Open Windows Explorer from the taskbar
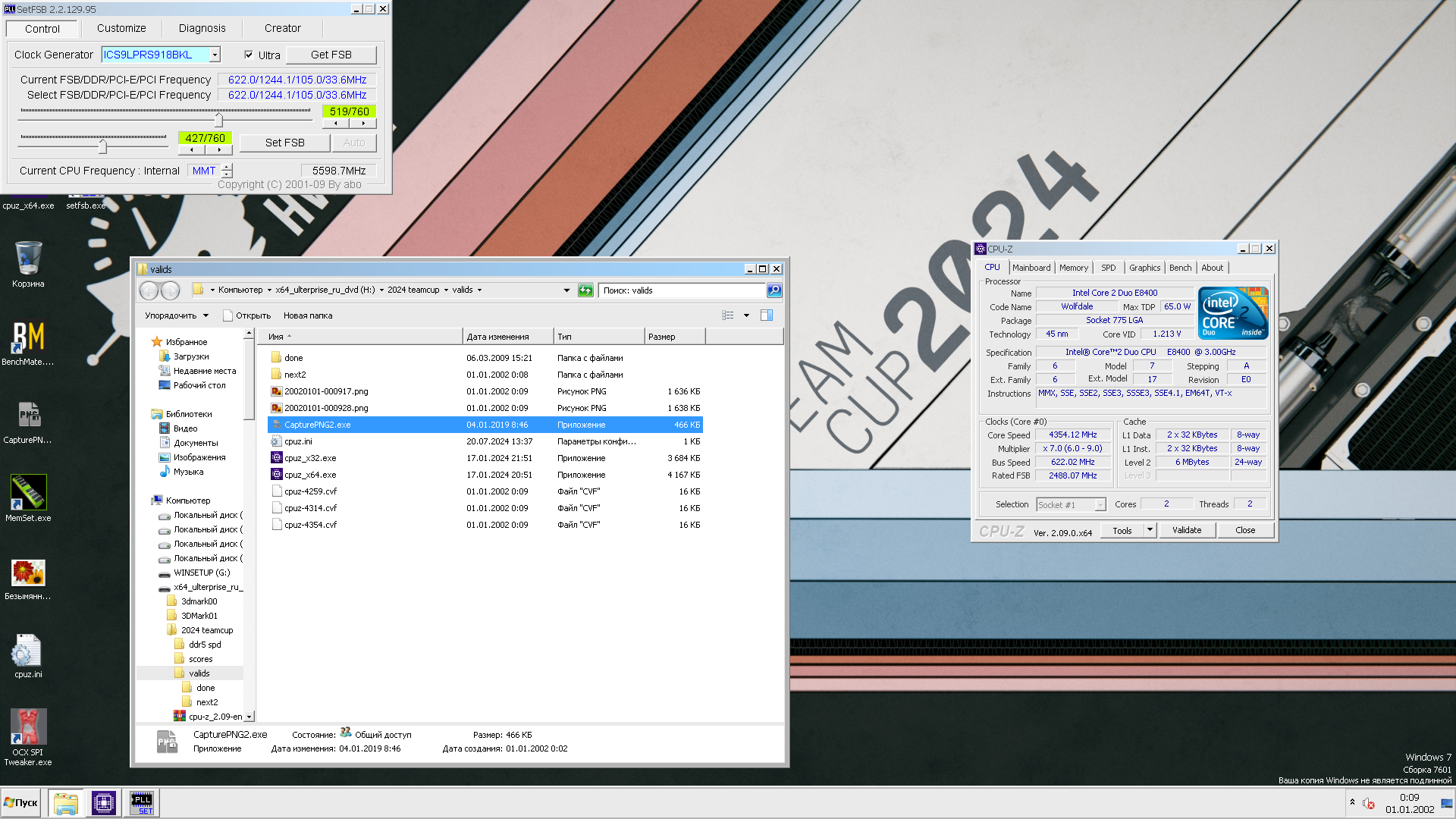Viewport: 1456px width, 819px height. click(66, 803)
